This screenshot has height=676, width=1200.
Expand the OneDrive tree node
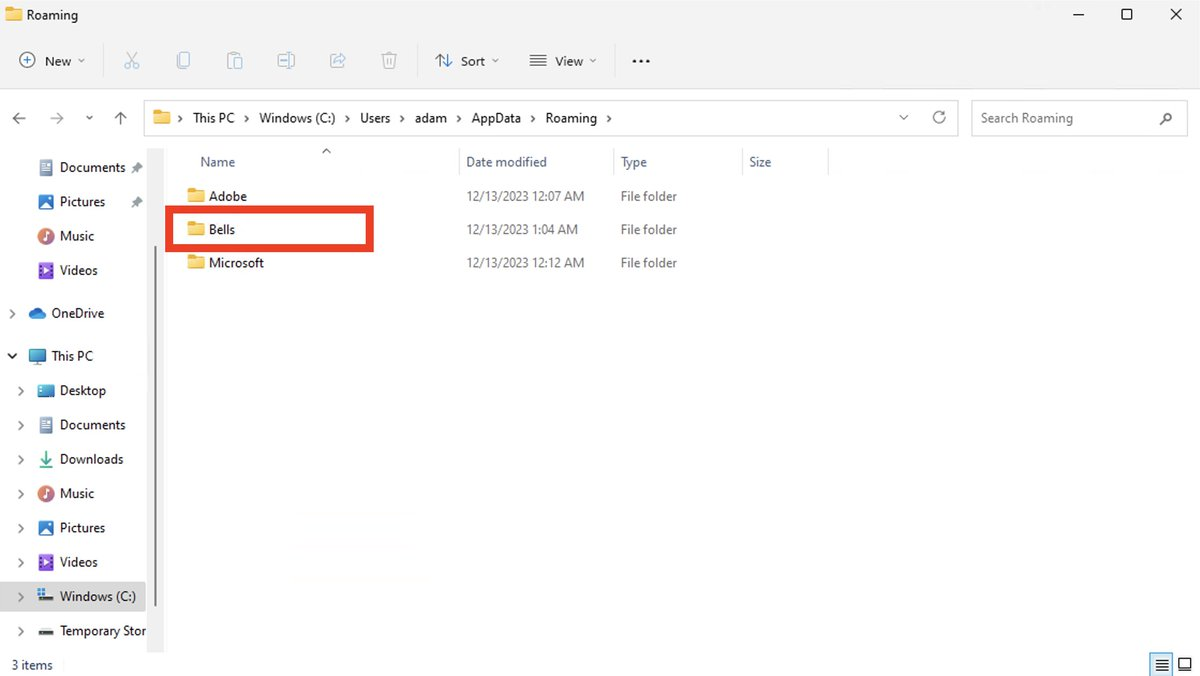pos(12,314)
